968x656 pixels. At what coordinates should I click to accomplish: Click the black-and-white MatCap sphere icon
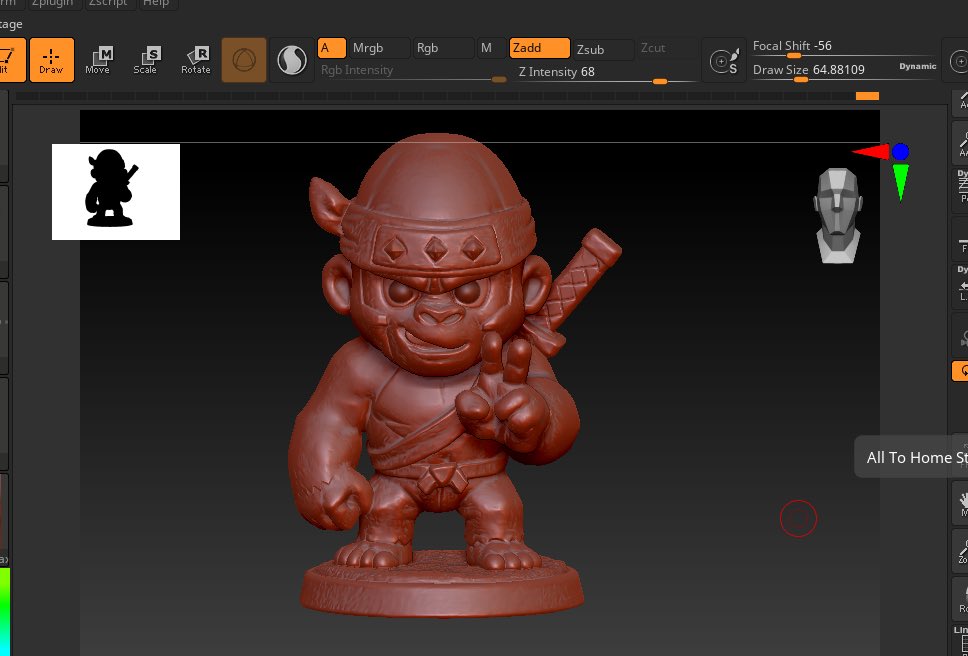[291, 60]
